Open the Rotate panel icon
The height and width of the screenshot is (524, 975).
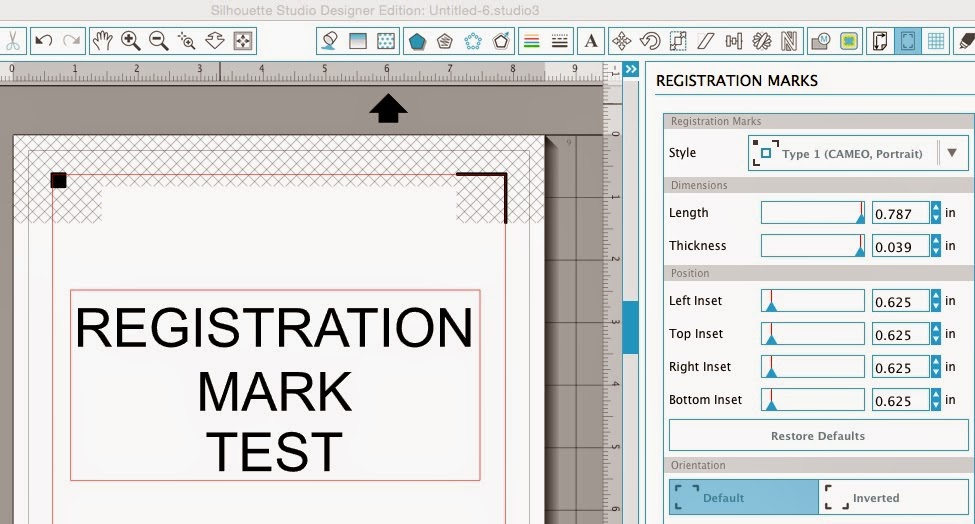[650, 41]
